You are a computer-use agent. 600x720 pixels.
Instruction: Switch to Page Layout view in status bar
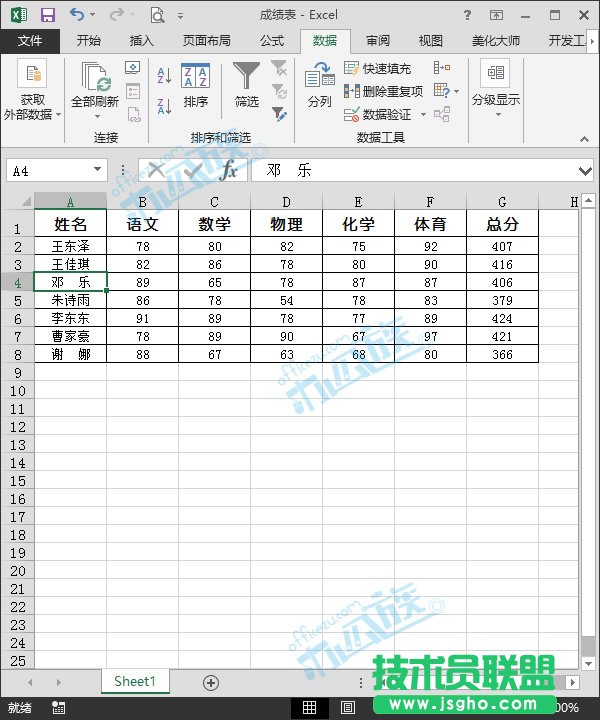[x=348, y=708]
